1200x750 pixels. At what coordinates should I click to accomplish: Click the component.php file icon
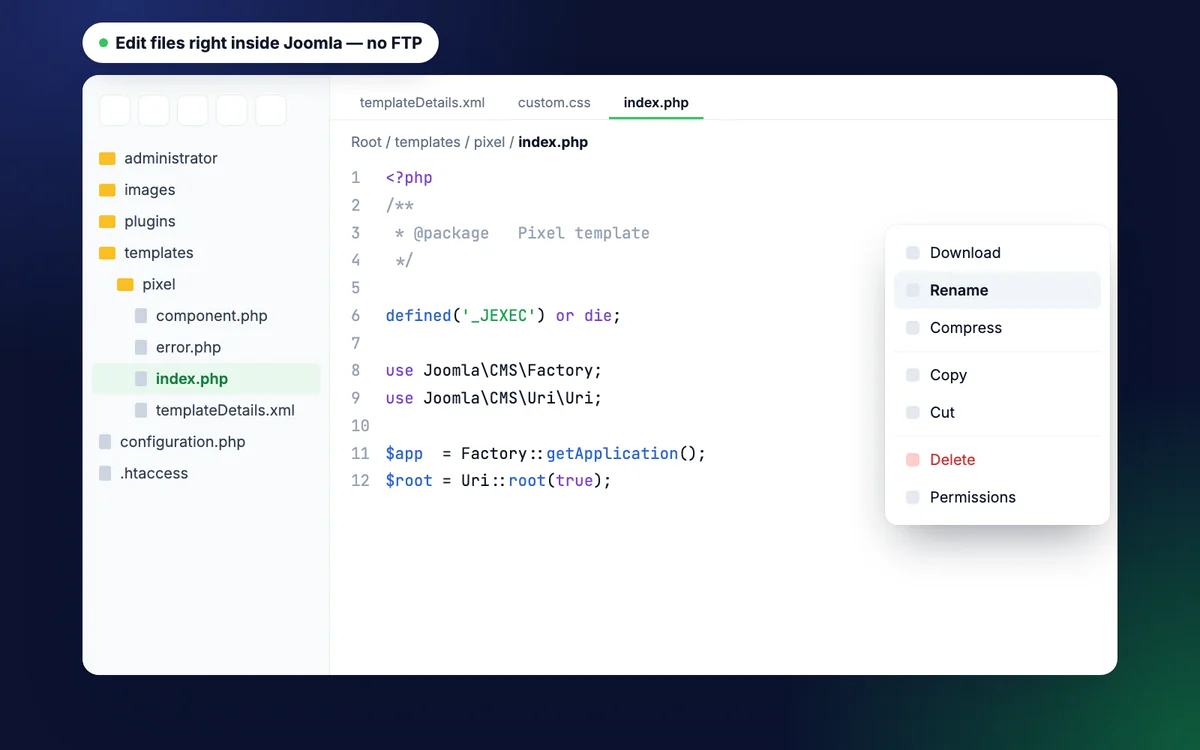[x=141, y=316]
